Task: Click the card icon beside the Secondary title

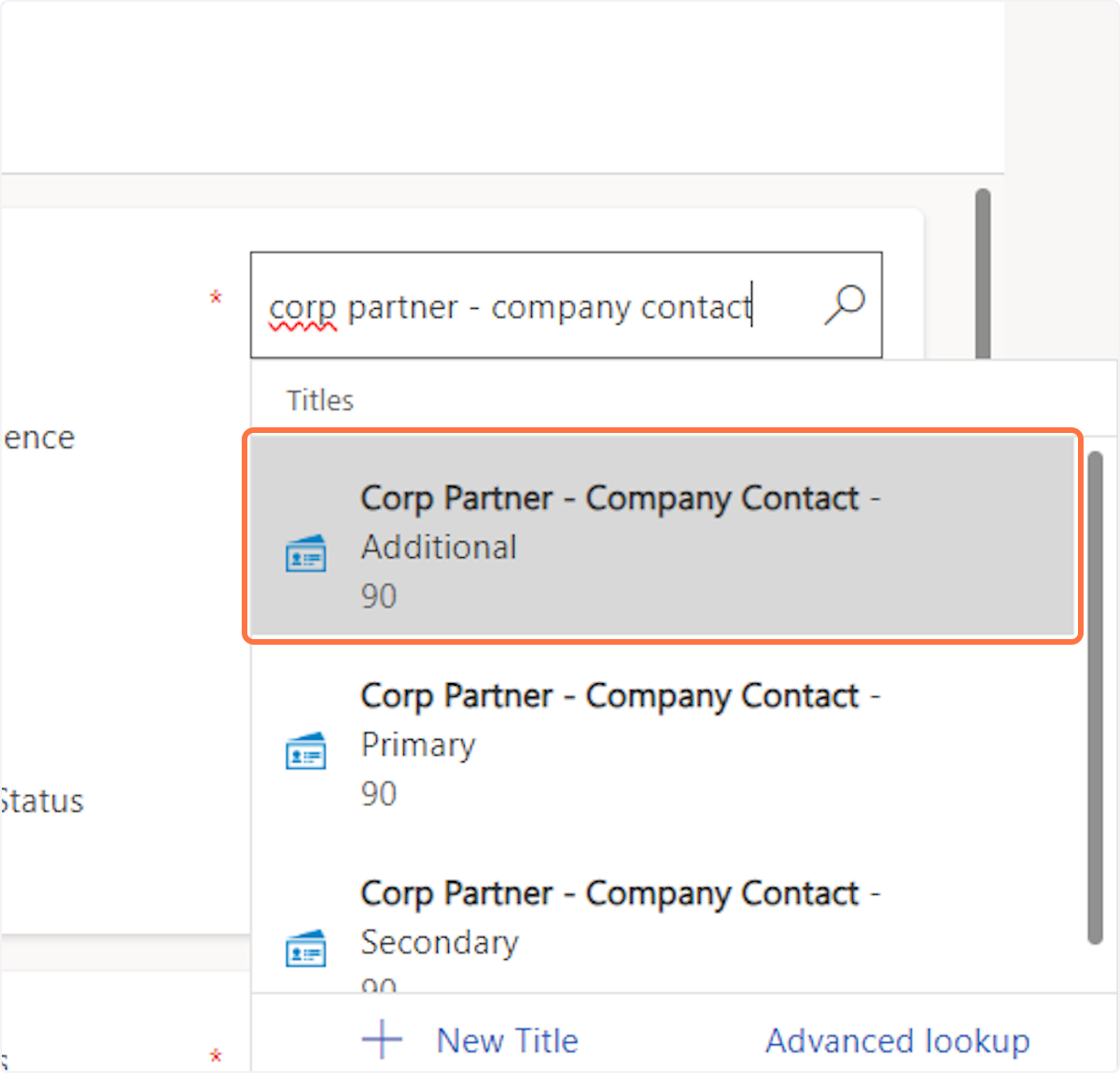Action: coord(306,949)
